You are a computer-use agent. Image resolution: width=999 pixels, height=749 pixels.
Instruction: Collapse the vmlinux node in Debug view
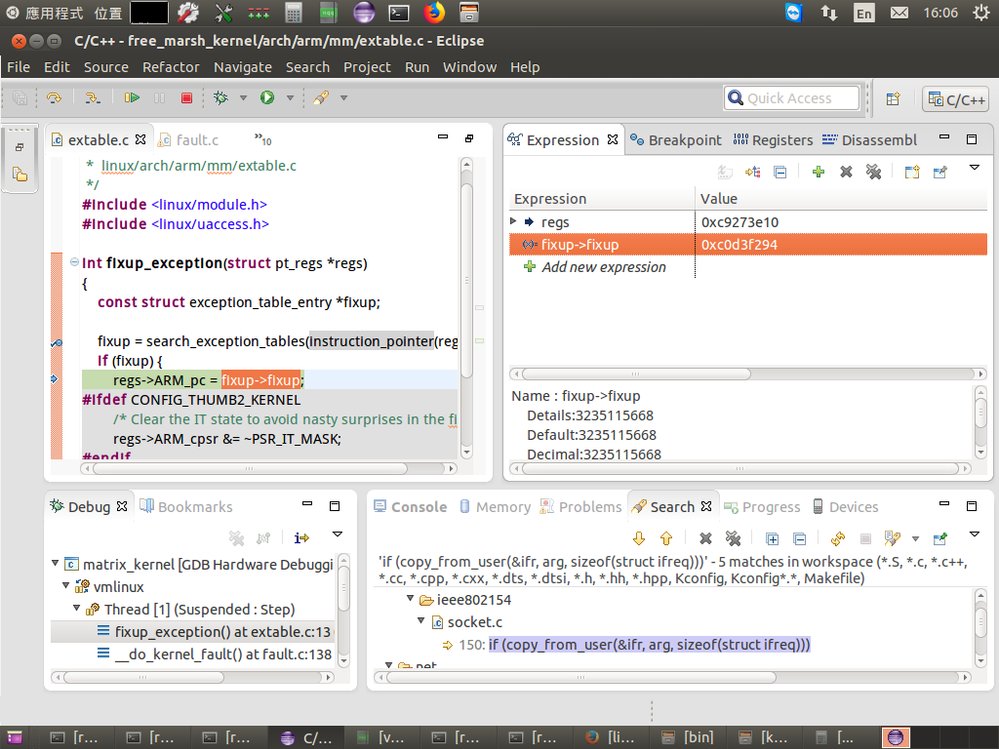(66, 586)
